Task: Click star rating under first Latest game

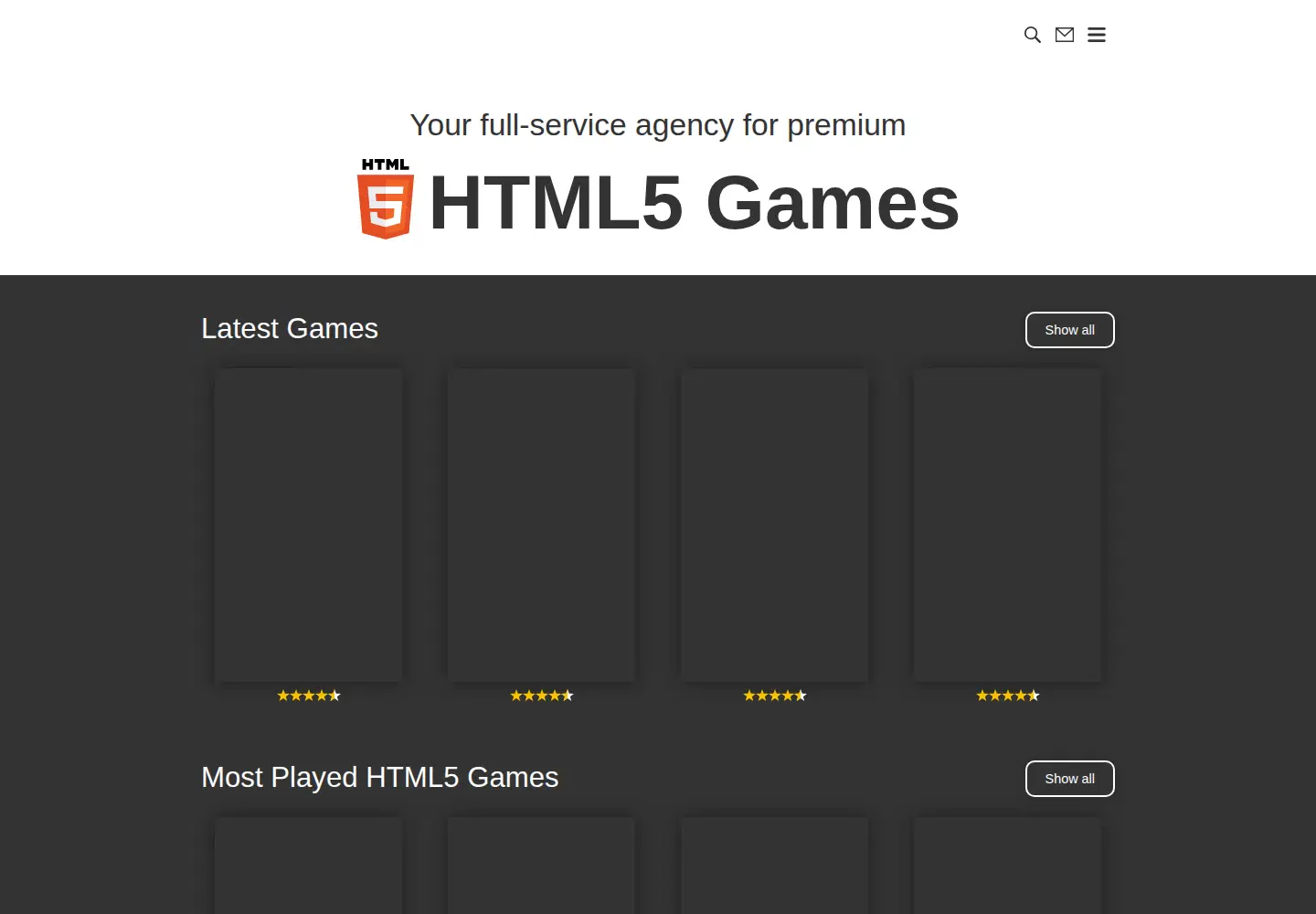Action: [309, 696]
